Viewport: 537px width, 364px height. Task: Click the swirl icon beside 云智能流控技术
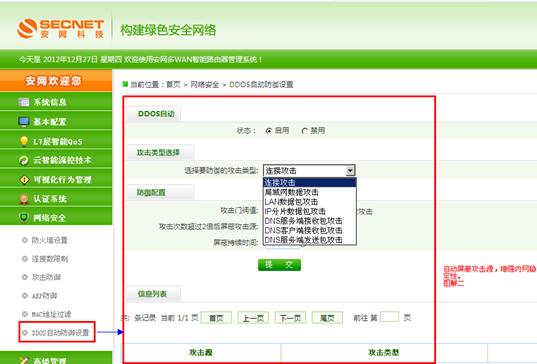pos(24,160)
